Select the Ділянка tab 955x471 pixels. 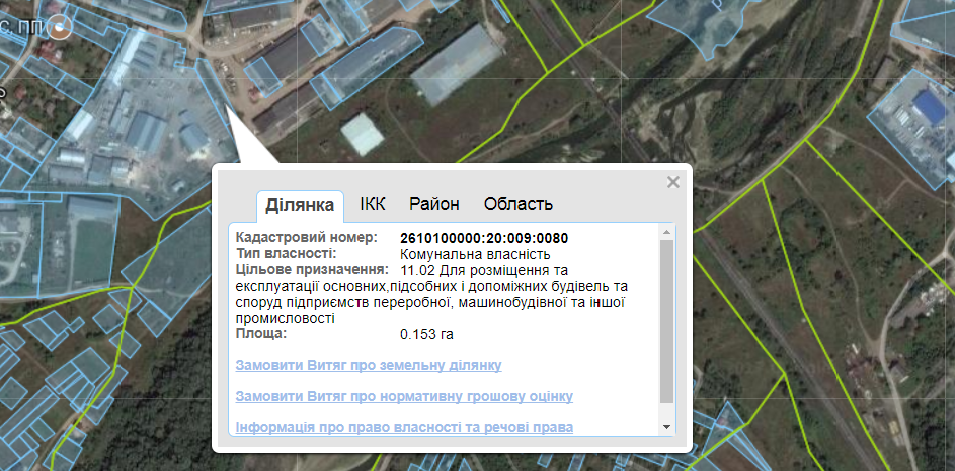[300, 206]
